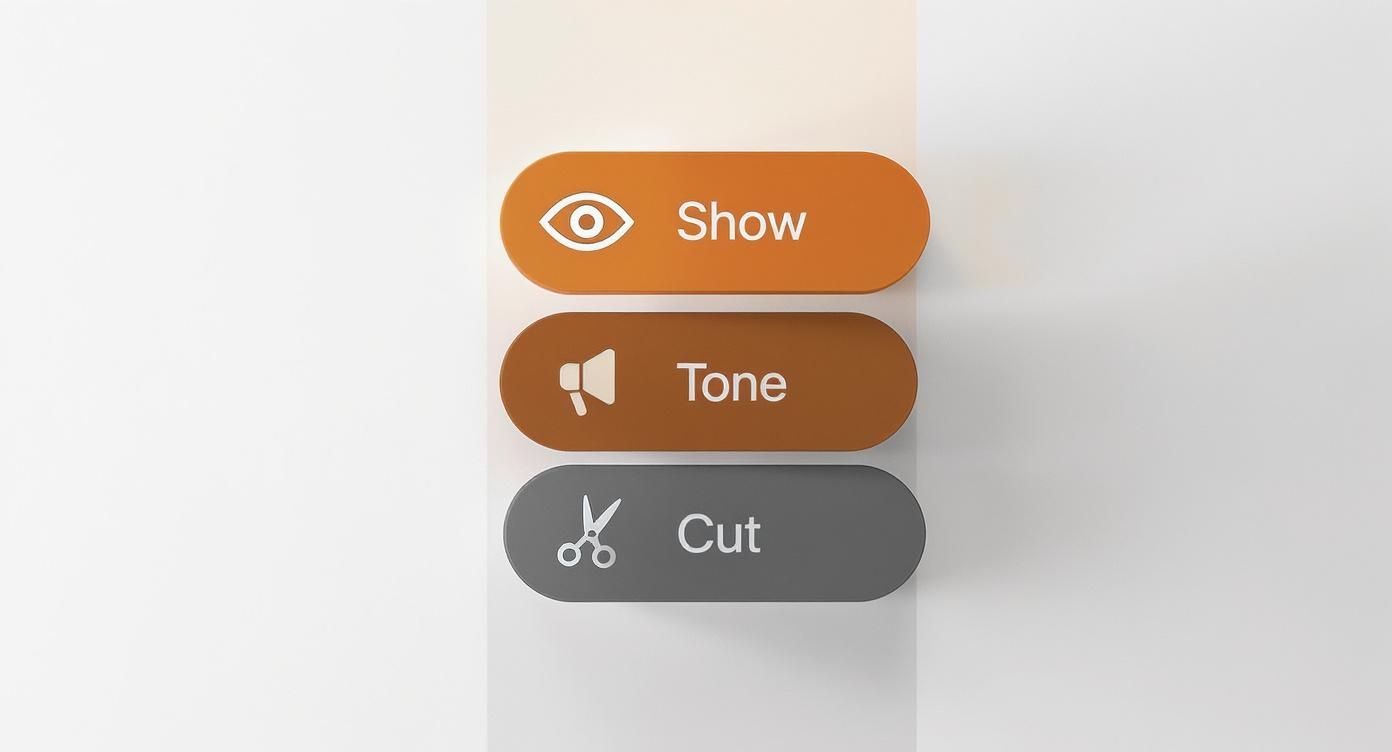The image size is (1392, 752).
Task: Click the eye icon on Show button
Action: tap(586, 221)
